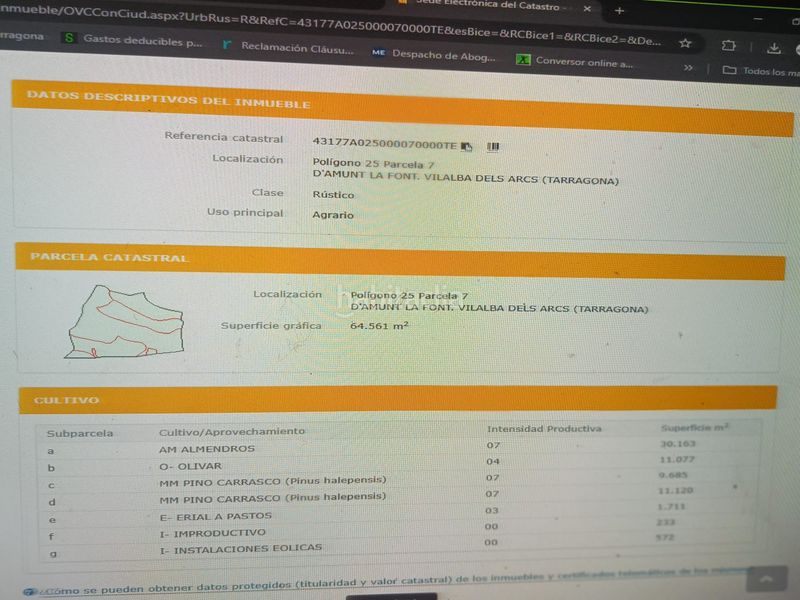Open the Todos los marcadores folder
800x600 pixels.
point(761,71)
